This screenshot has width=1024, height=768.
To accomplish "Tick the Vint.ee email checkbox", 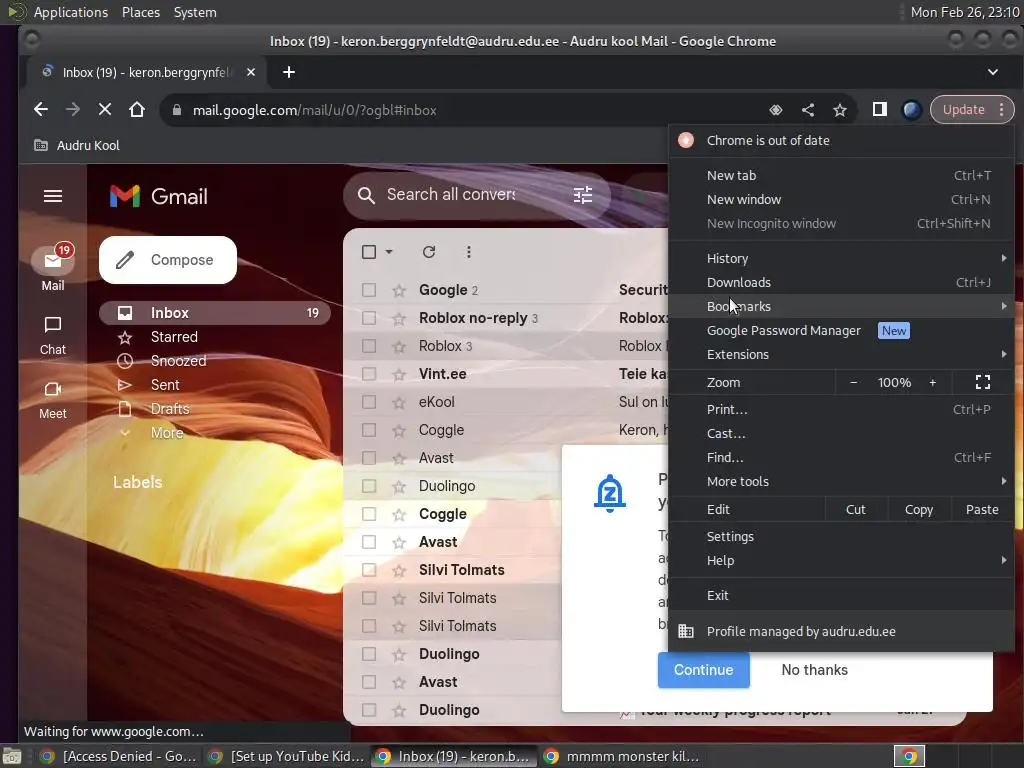I will pyautogui.click(x=369, y=374).
